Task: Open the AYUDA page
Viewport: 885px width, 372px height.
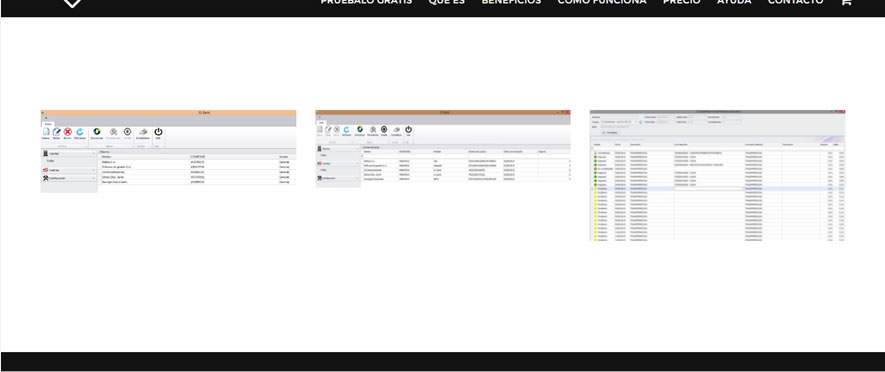Action: point(734,2)
